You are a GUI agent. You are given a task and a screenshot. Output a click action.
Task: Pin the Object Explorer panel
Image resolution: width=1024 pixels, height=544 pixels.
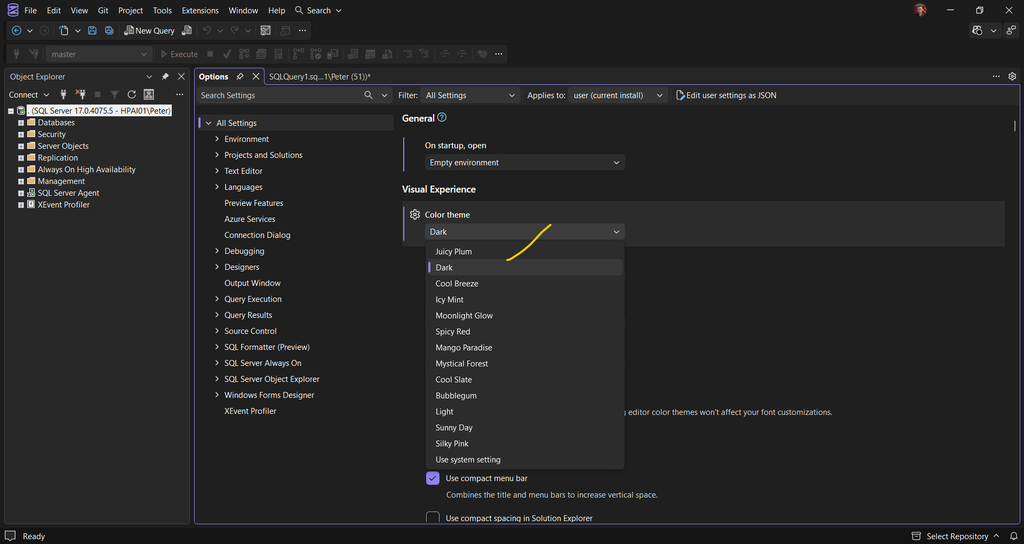(x=165, y=76)
